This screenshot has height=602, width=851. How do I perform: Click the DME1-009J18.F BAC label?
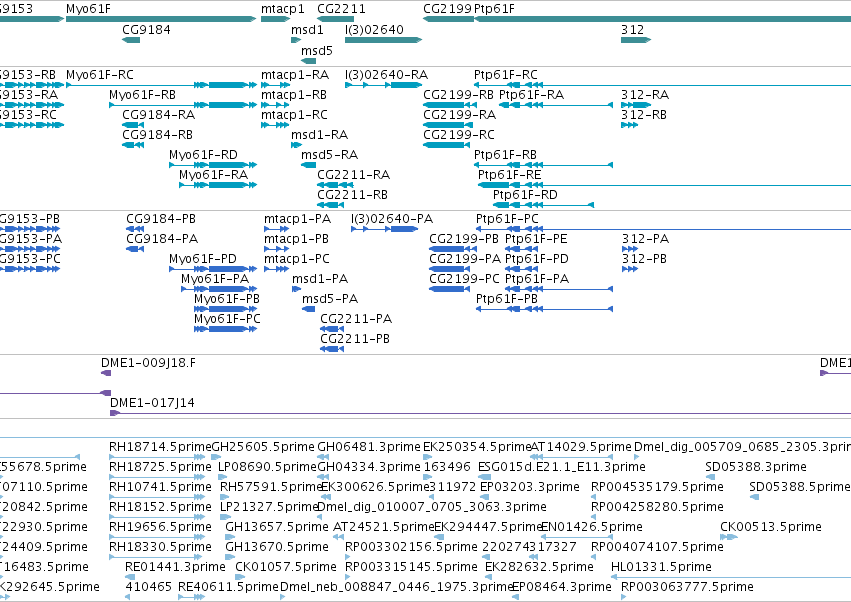(149, 363)
